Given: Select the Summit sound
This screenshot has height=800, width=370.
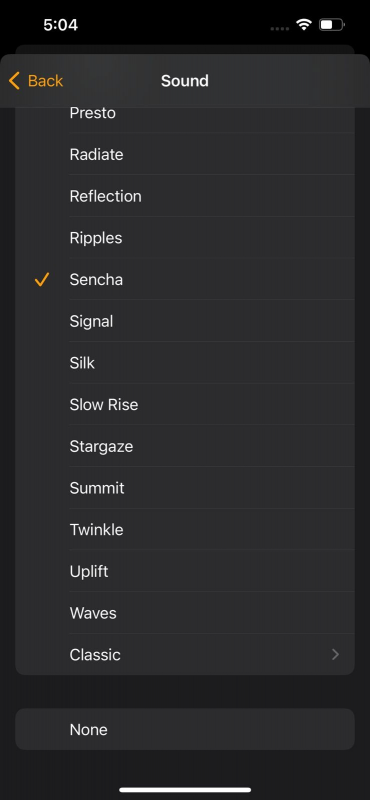Looking at the screenshot, I should pos(185,488).
